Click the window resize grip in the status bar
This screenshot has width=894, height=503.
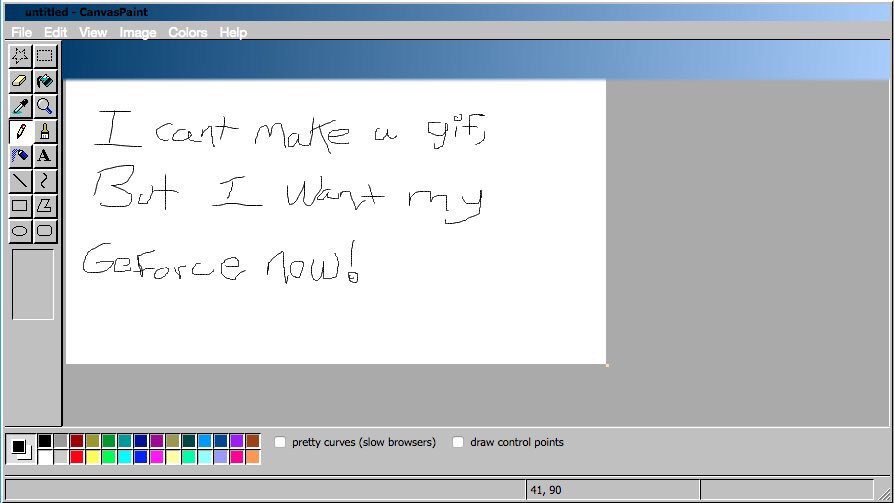click(x=882, y=494)
